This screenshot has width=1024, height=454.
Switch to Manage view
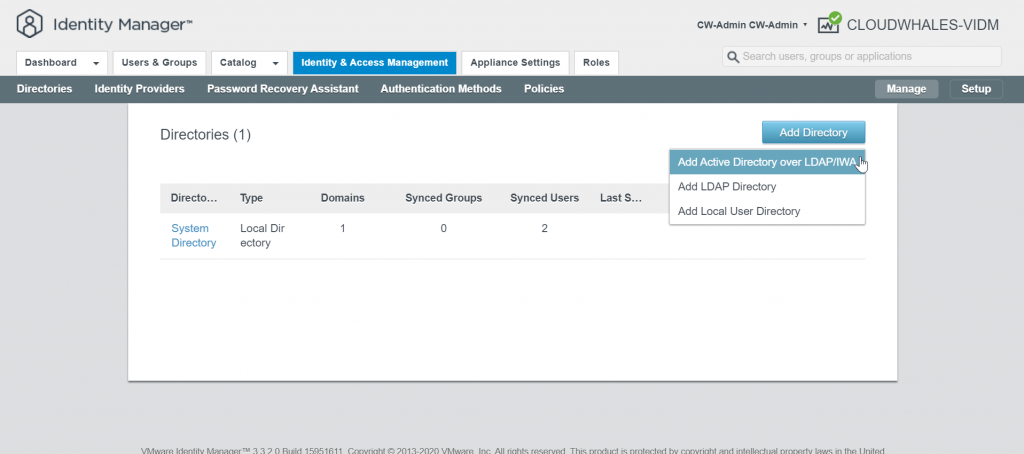pyautogui.click(x=906, y=89)
